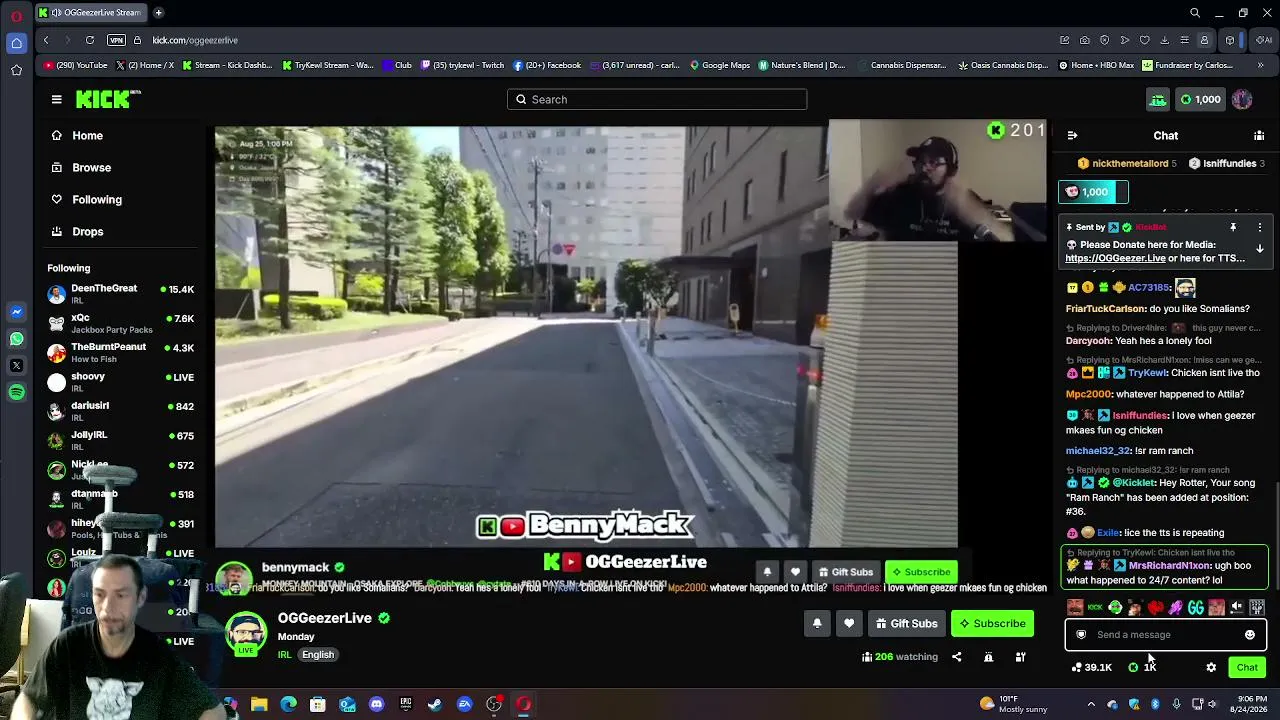The height and width of the screenshot is (720, 1280).
Task: Go back in browser history
Action: [x=46, y=40]
